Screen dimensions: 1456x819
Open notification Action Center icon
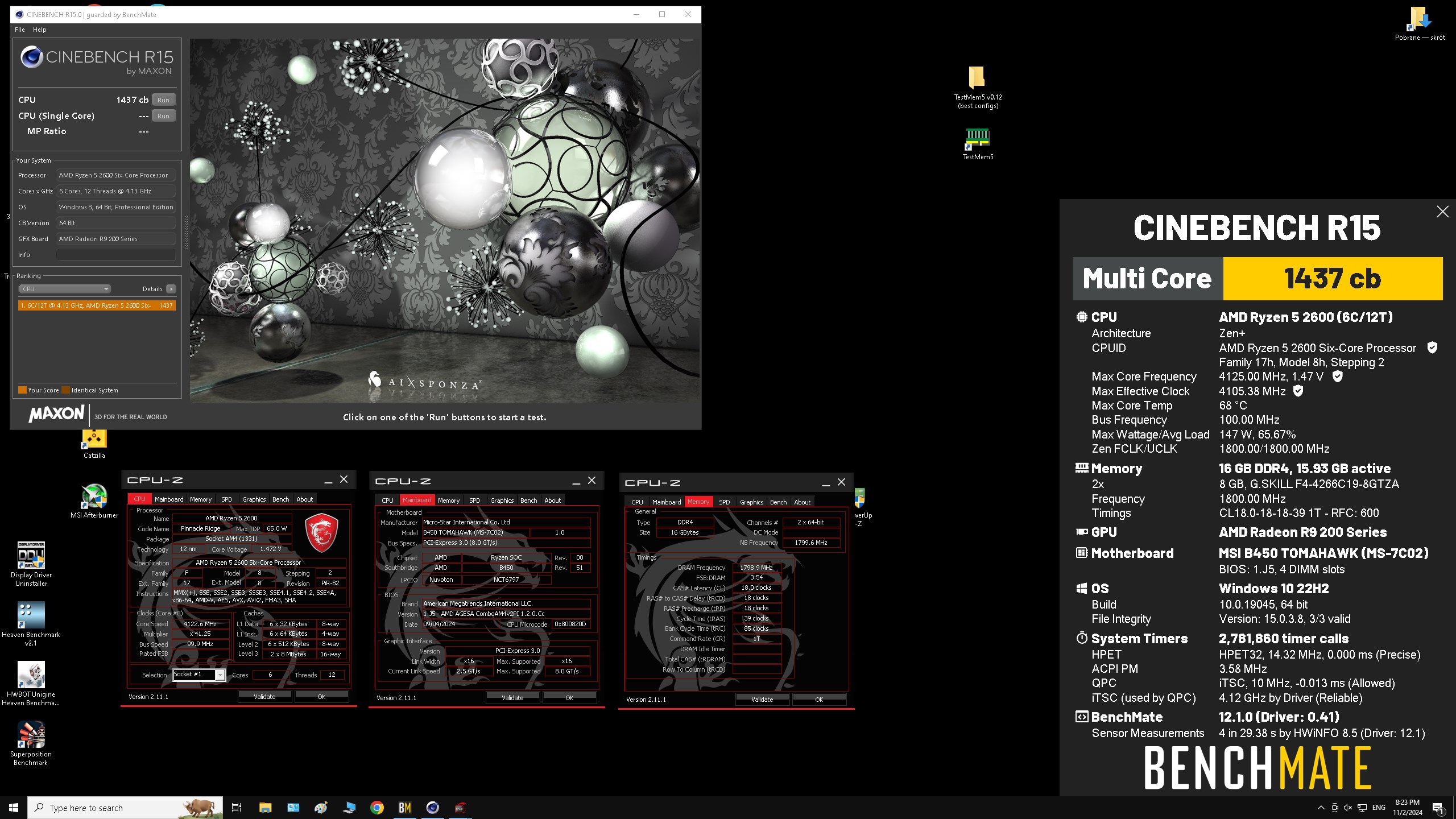pyautogui.click(x=1438, y=808)
